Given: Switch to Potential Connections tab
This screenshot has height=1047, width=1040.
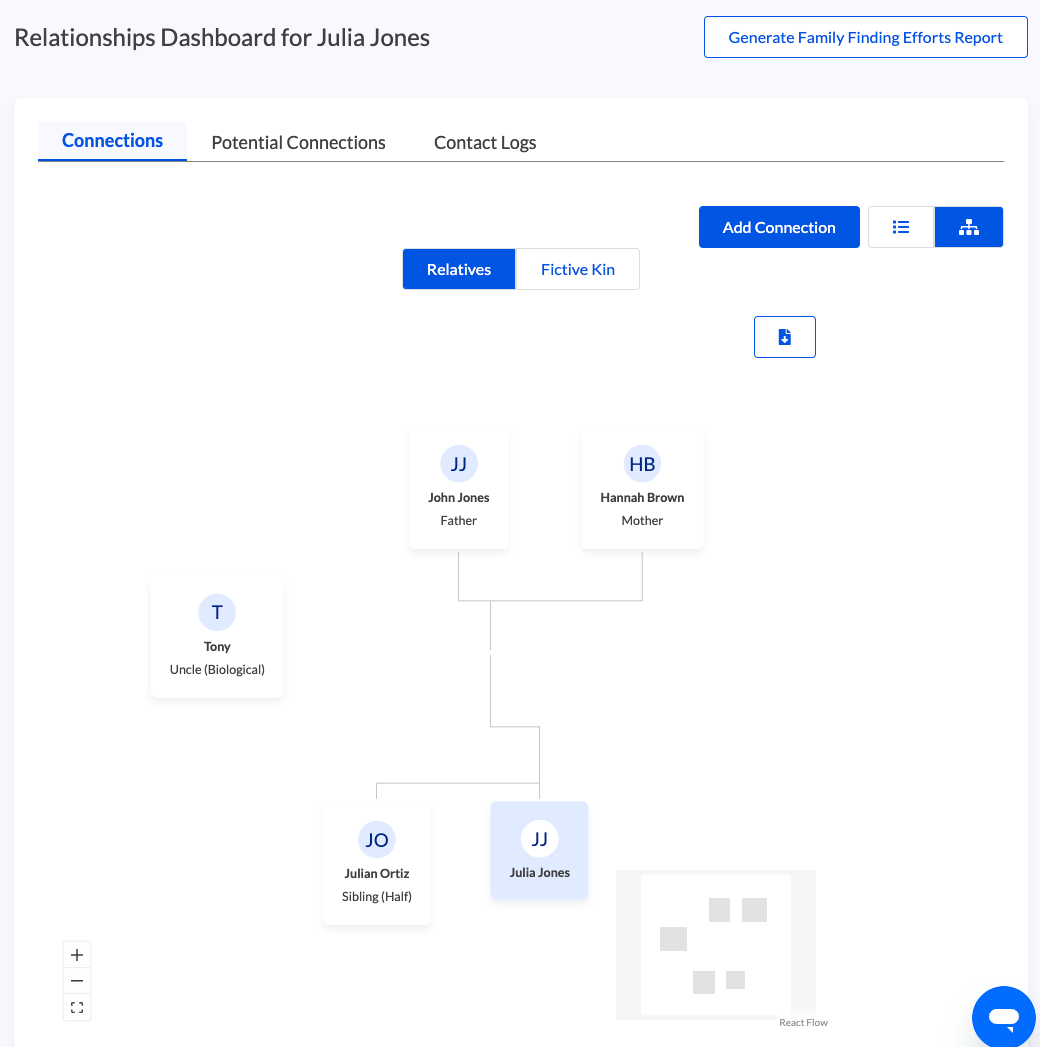Looking at the screenshot, I should 298,143.
